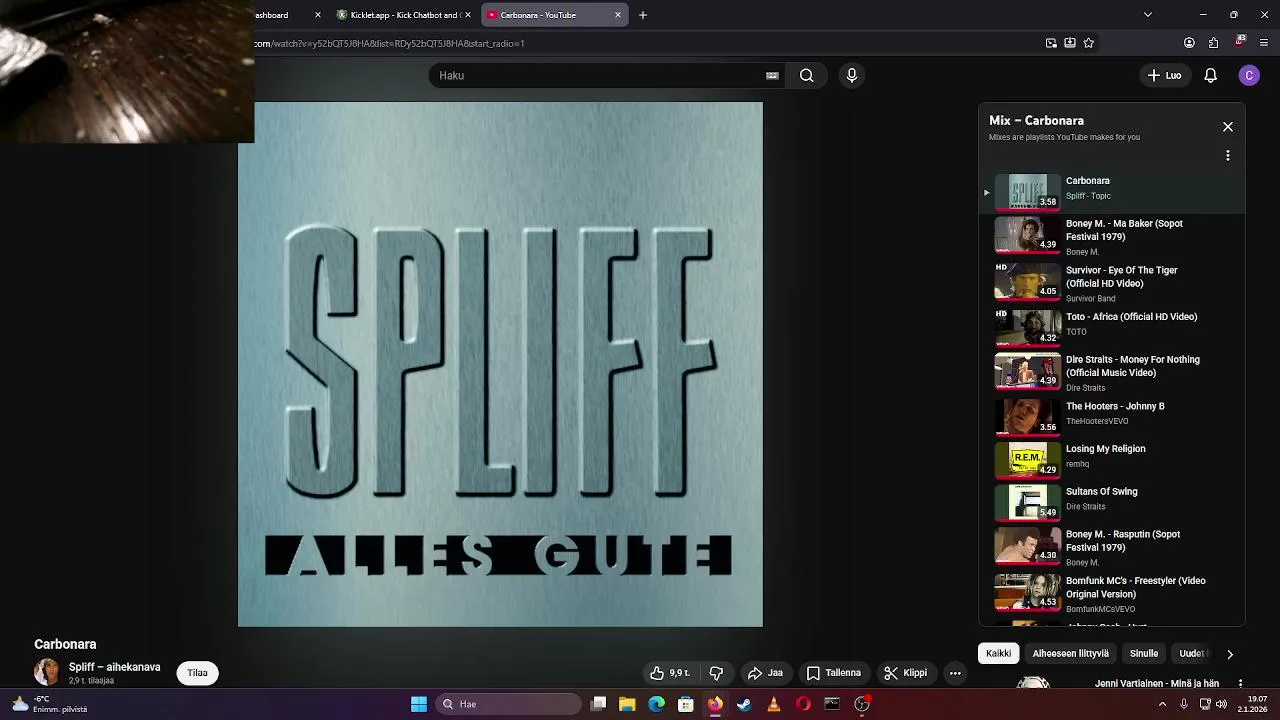Select the currently playing Carbonara playlist item
The image size is (1280, 720).
(1110, 191)
